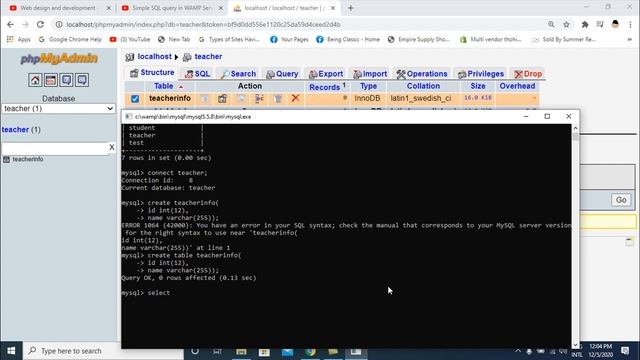This screenshot has height=360, width=640.
Task: Expand hidden bookmarks with the chevron
Action: [630, 40]
